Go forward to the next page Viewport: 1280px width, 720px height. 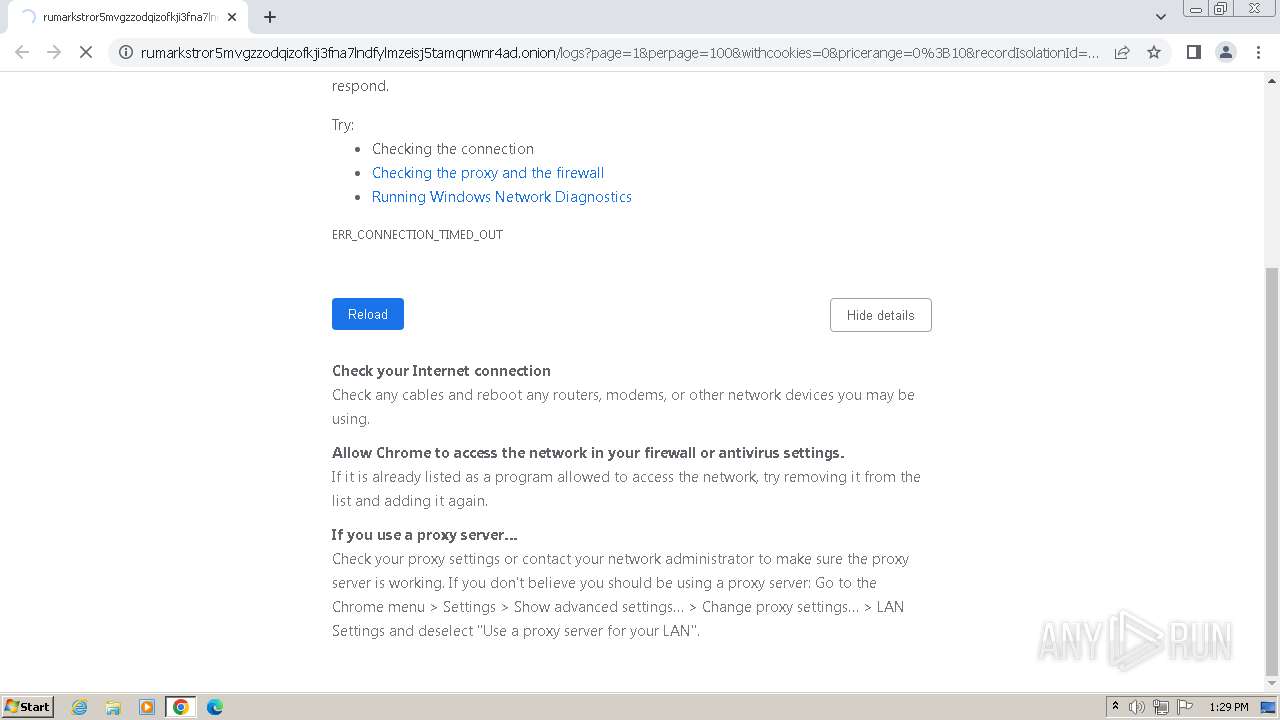(x=54, y=52)
